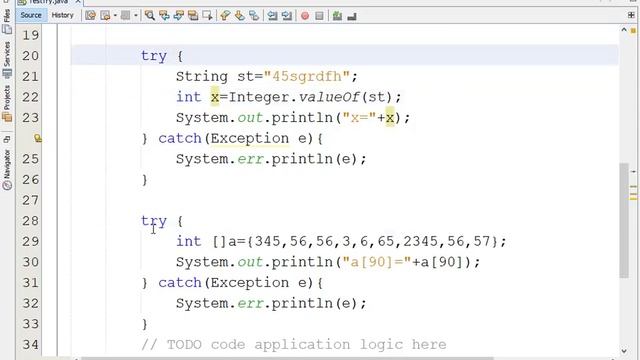Open the Projects side panel tab
Screen dimensions: 640x360
7,103
